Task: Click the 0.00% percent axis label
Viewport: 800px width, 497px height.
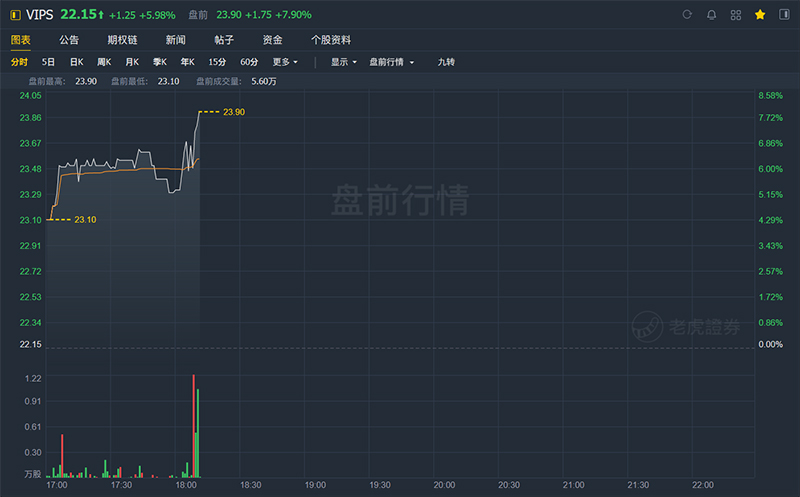Action: (770, 344)
